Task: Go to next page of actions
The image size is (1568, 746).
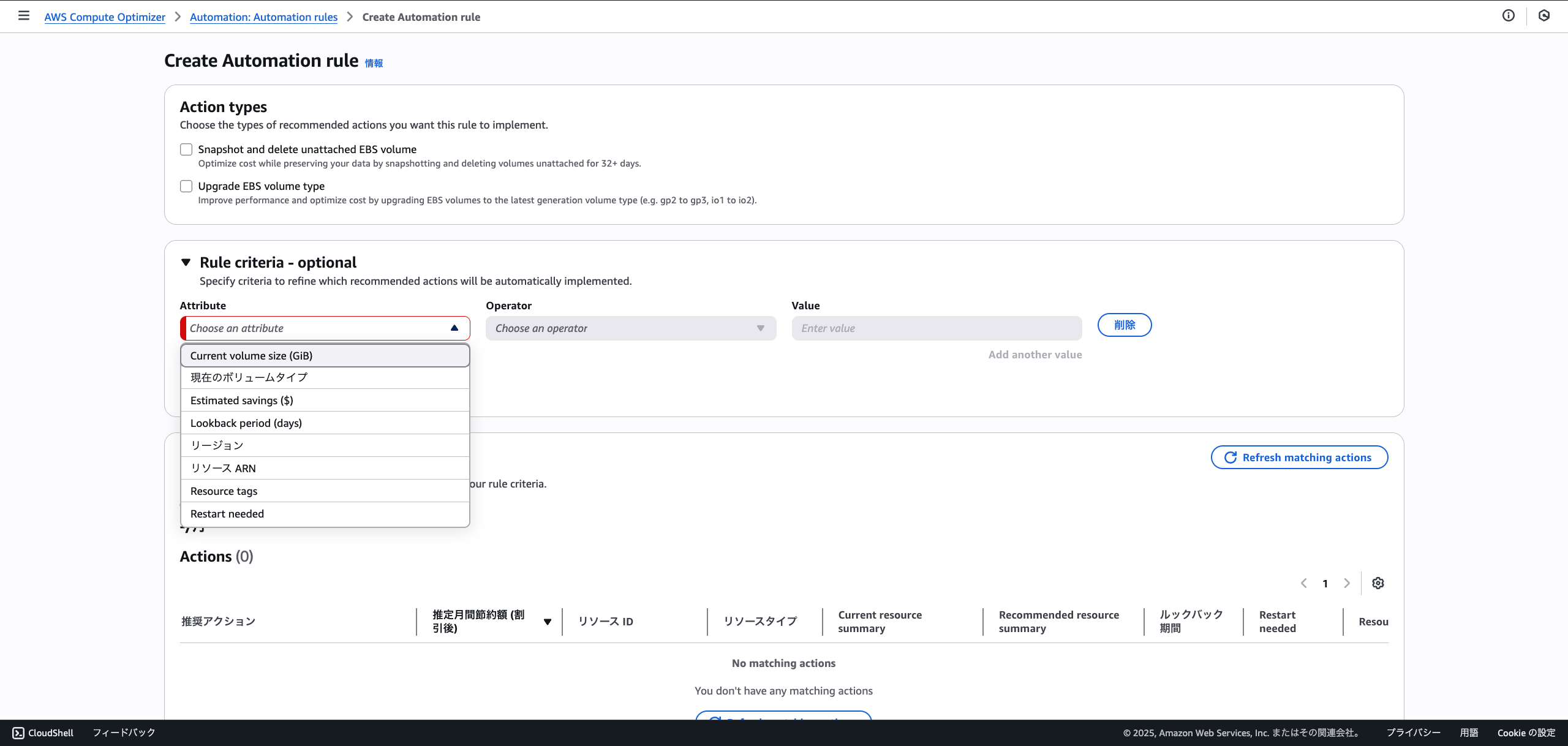Action: (x=1347, y=583)
